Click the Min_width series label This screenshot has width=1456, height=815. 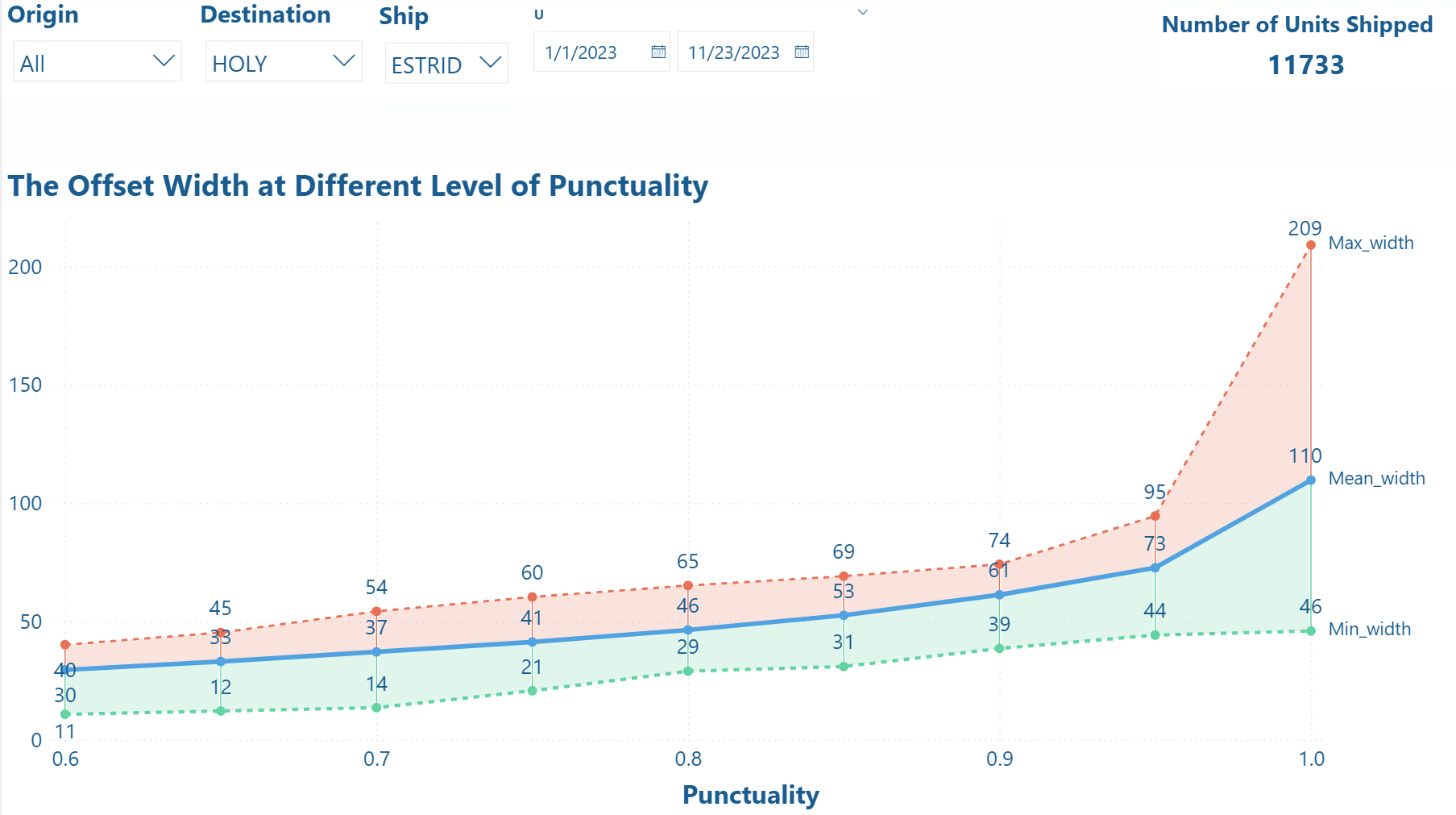pyautogui.click(x=1369, y=630)
